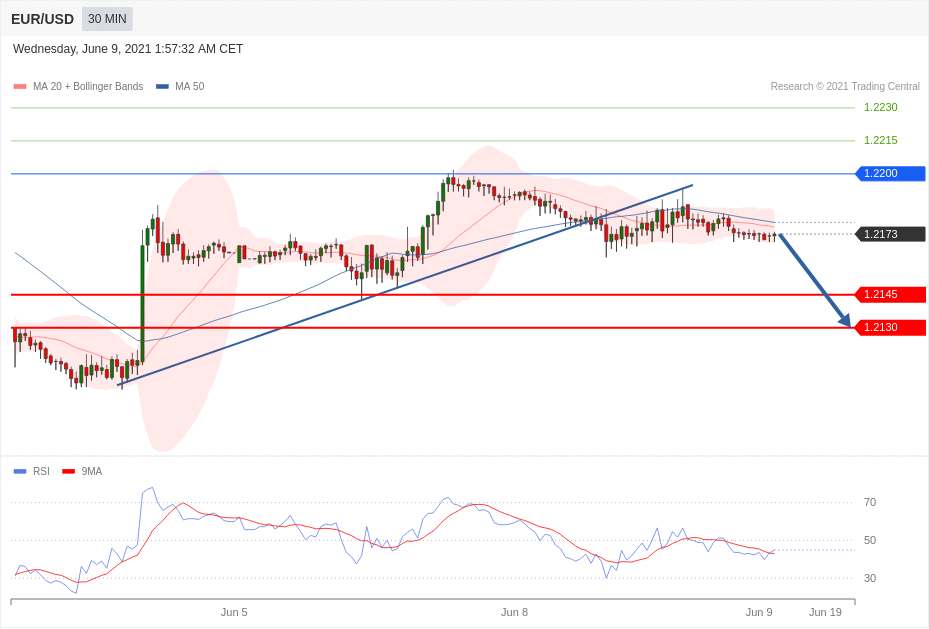Image resolution: width=929 pixels, height=629 pixels.
Task: Select the red 1.2130 target price tag
Action: [890, 328]
